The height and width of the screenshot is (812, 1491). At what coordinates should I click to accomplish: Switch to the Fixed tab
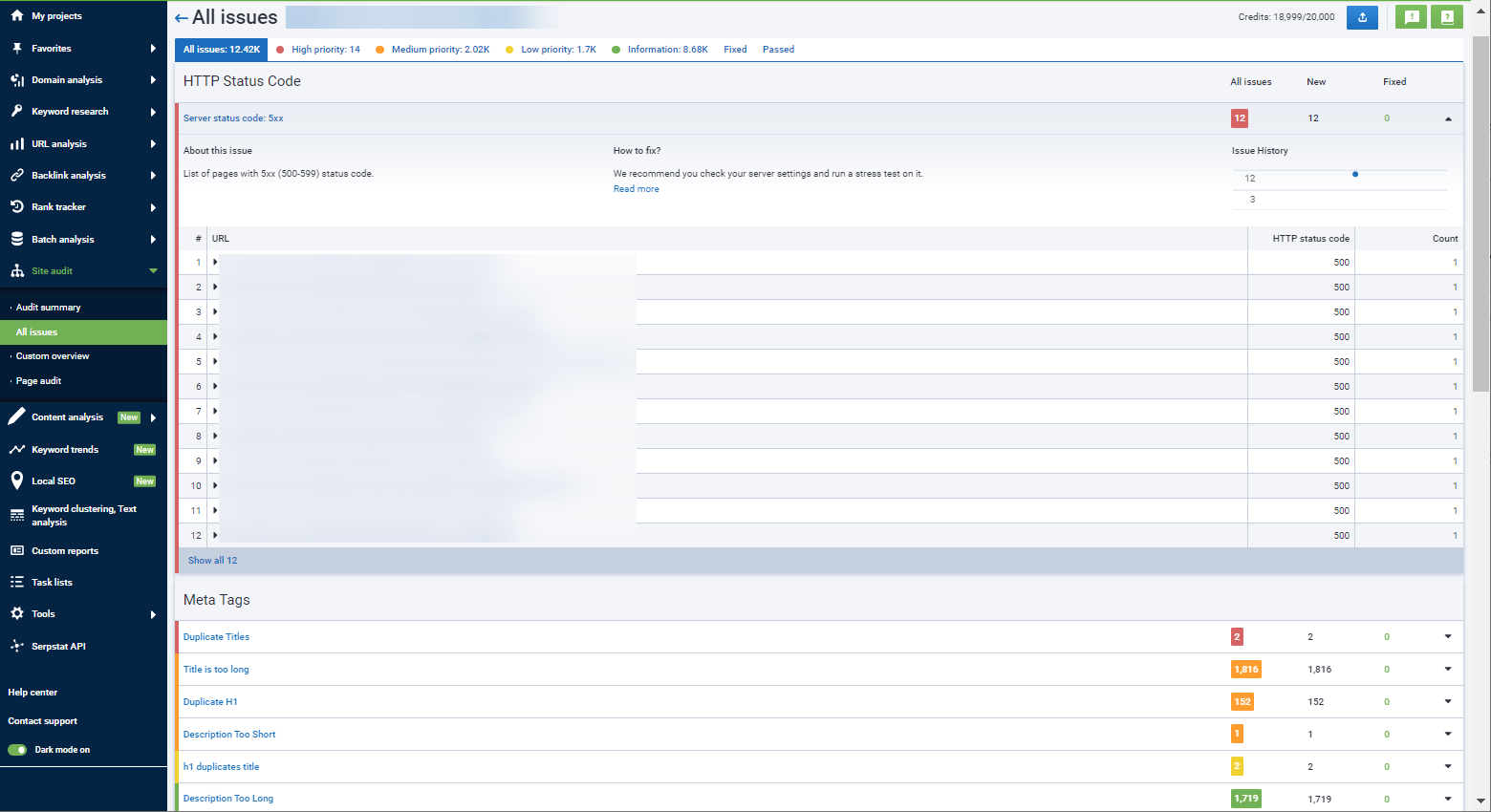[x=735, y=50]
